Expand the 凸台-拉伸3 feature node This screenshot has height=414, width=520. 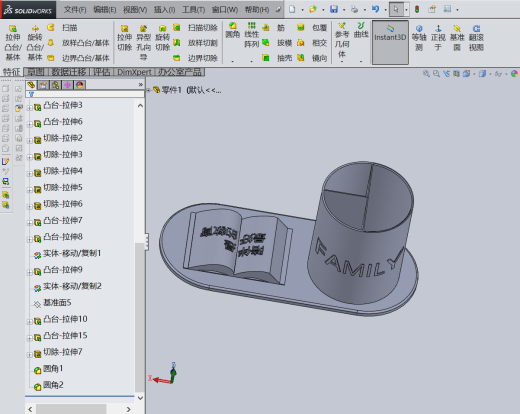30,108
